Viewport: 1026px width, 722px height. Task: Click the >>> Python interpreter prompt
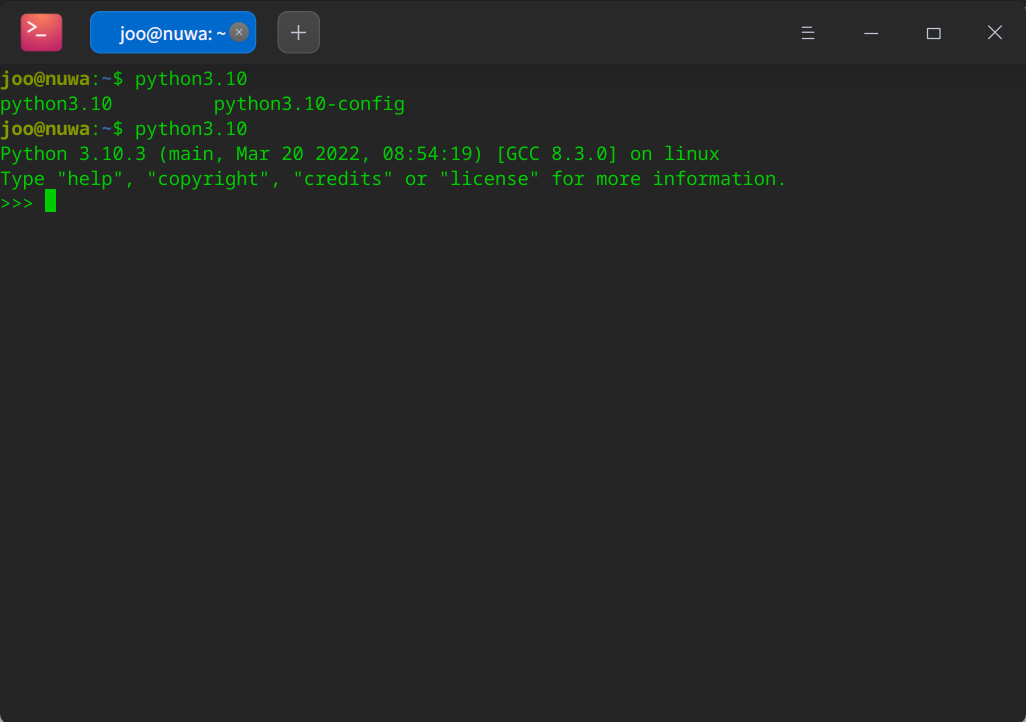pyautogui.click(x=19, y=201)
